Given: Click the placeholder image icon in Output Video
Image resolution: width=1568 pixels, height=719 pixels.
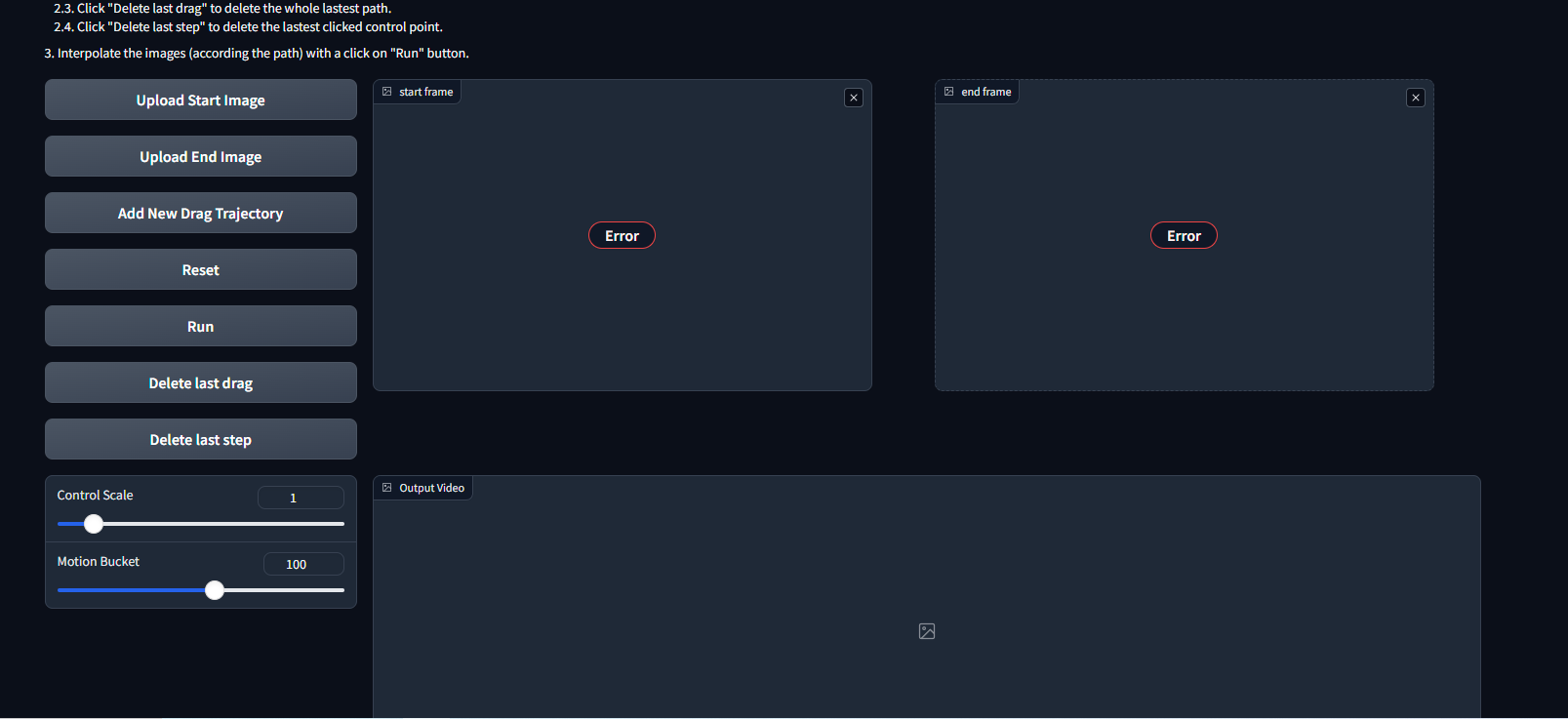Looking at the screenshot, I should pos(927,631).
